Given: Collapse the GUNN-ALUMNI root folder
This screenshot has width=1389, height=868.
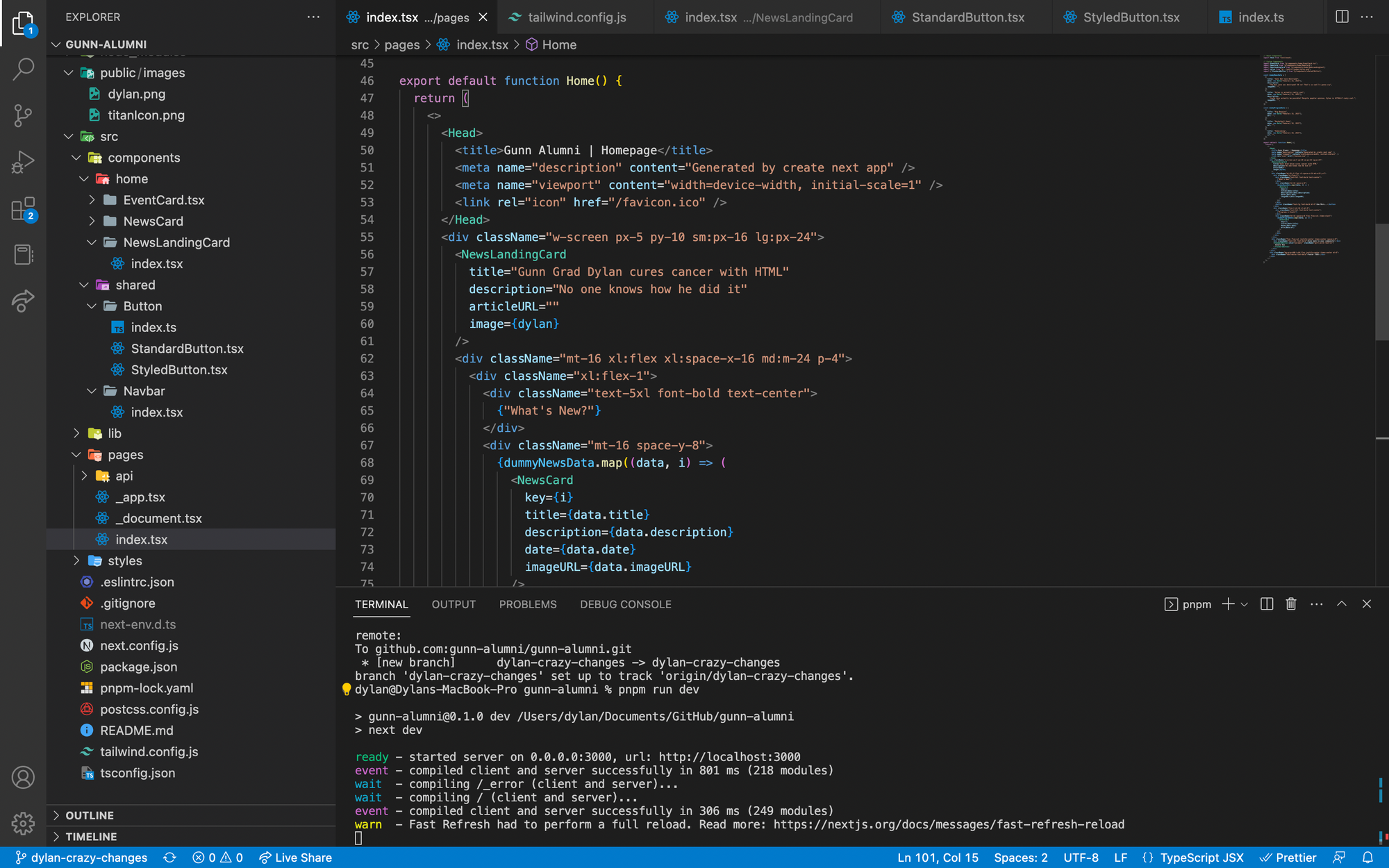Looking at the screenshot, I should [x=191, y=44].
